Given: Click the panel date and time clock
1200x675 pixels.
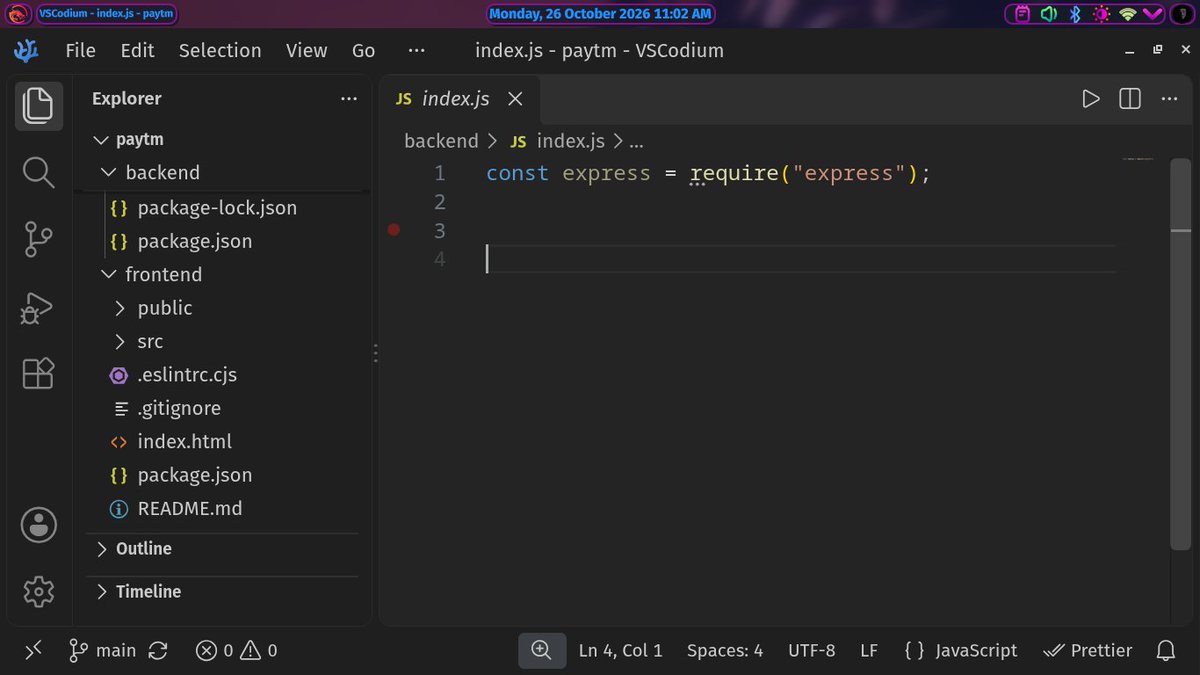Looking at the screenshot, I should point(600,14).
